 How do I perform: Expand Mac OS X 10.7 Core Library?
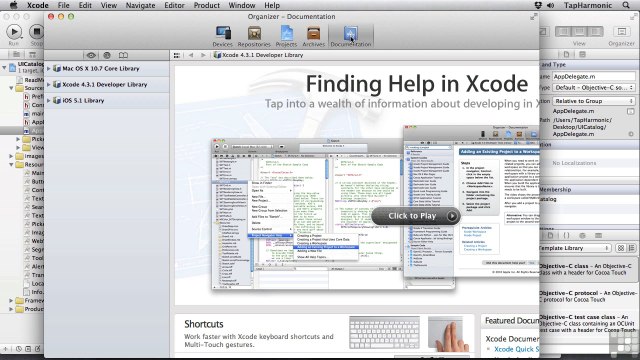[x=49, y=69]
